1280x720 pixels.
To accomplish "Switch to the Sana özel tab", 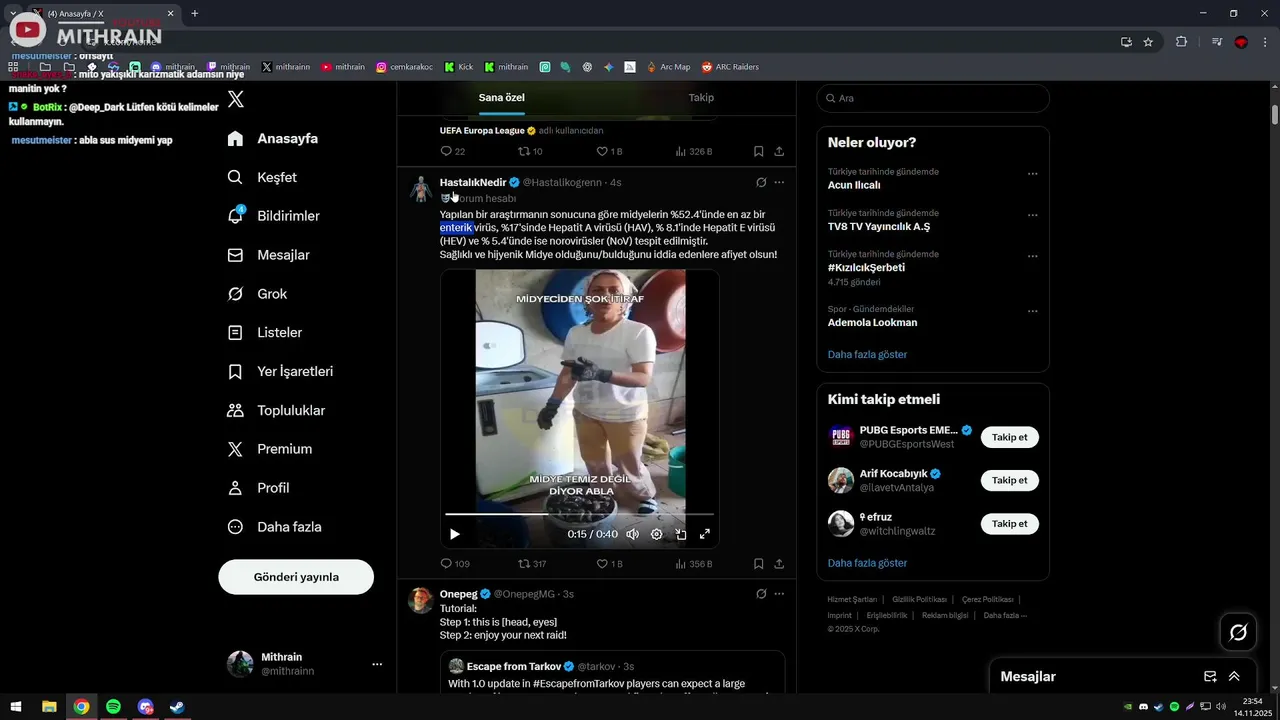I will pos(501,98).
